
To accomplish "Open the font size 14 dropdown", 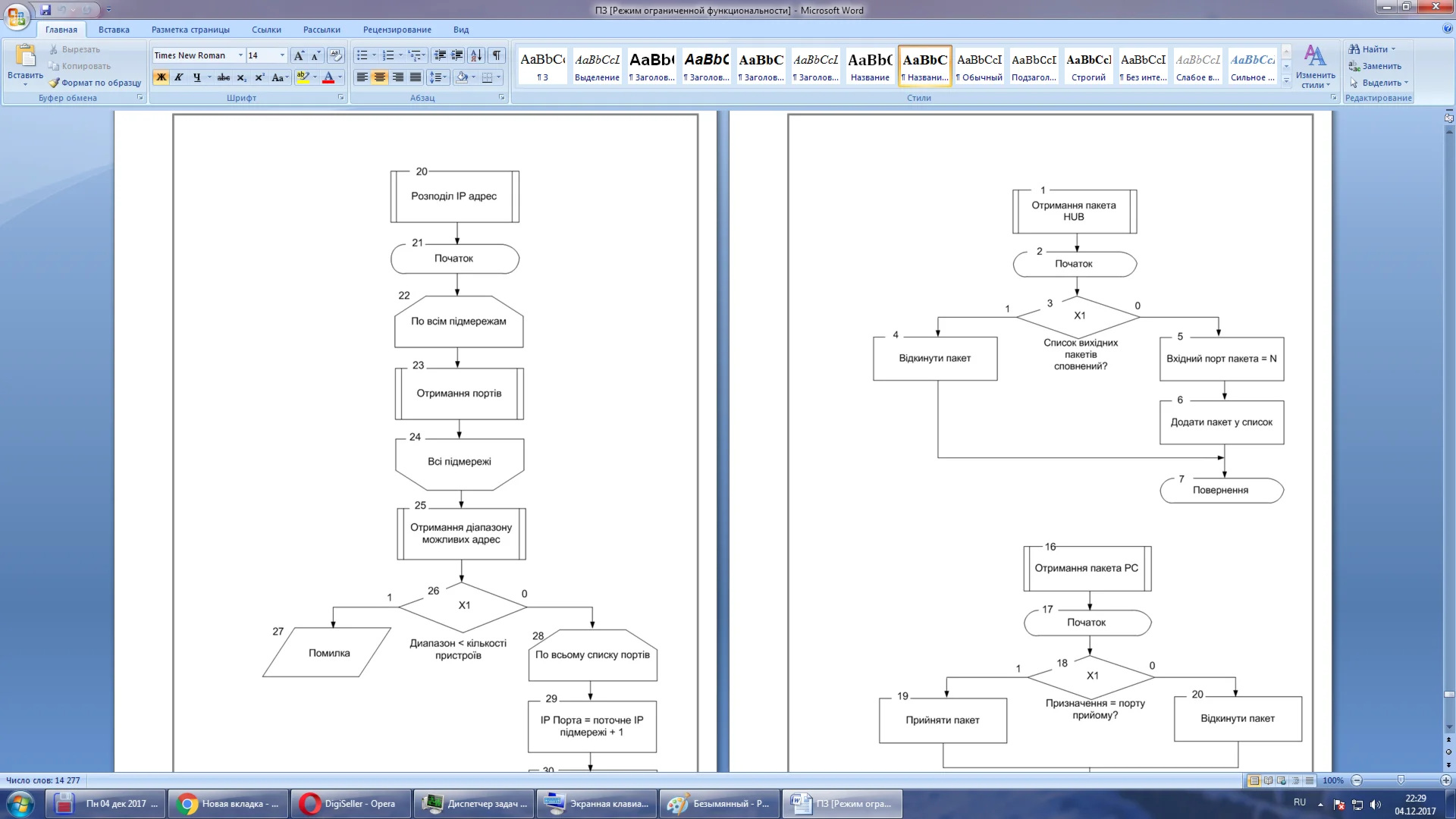I will (x=282, y=55).
